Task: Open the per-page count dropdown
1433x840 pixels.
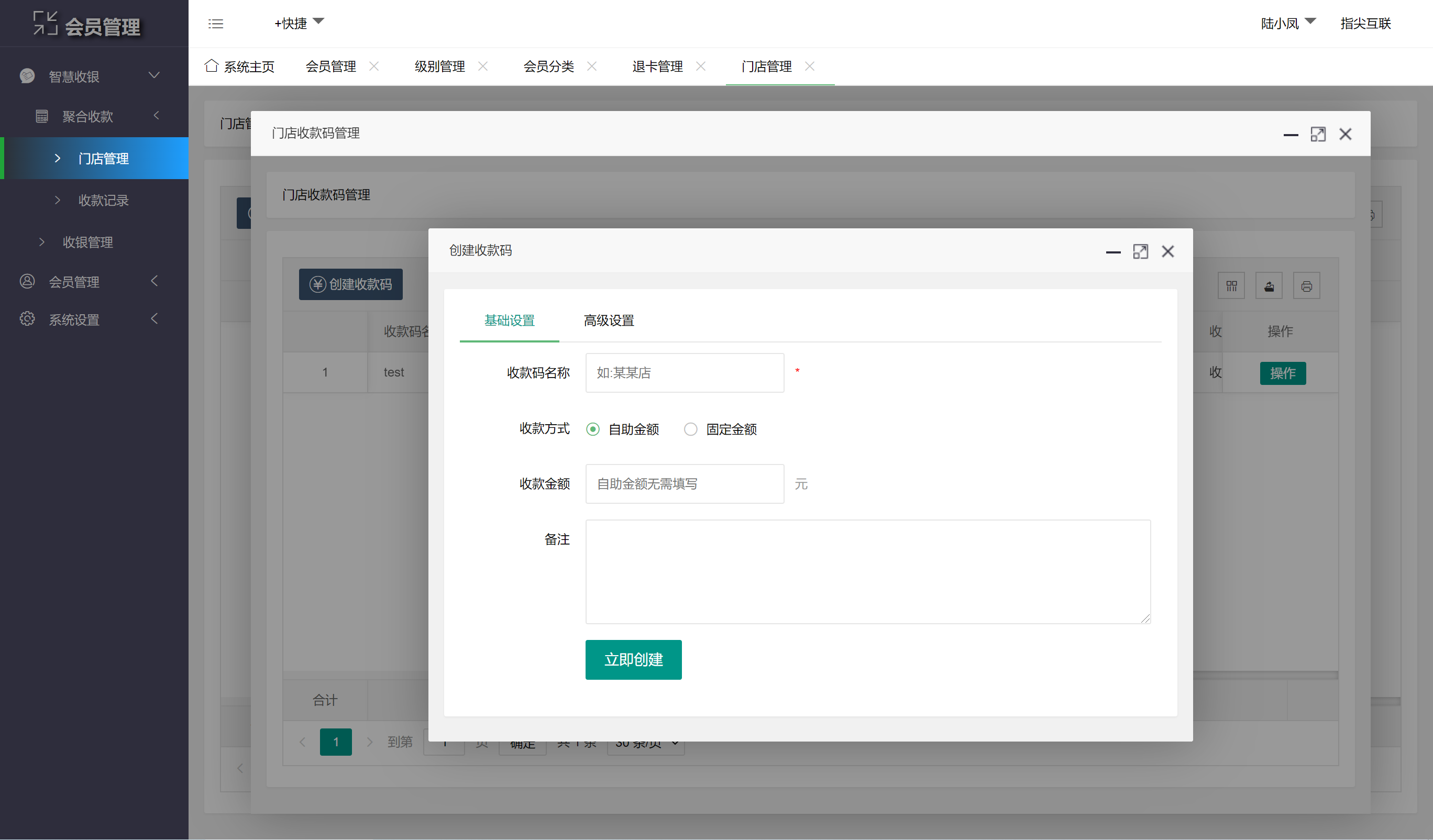Action: (x=646, y=742)
